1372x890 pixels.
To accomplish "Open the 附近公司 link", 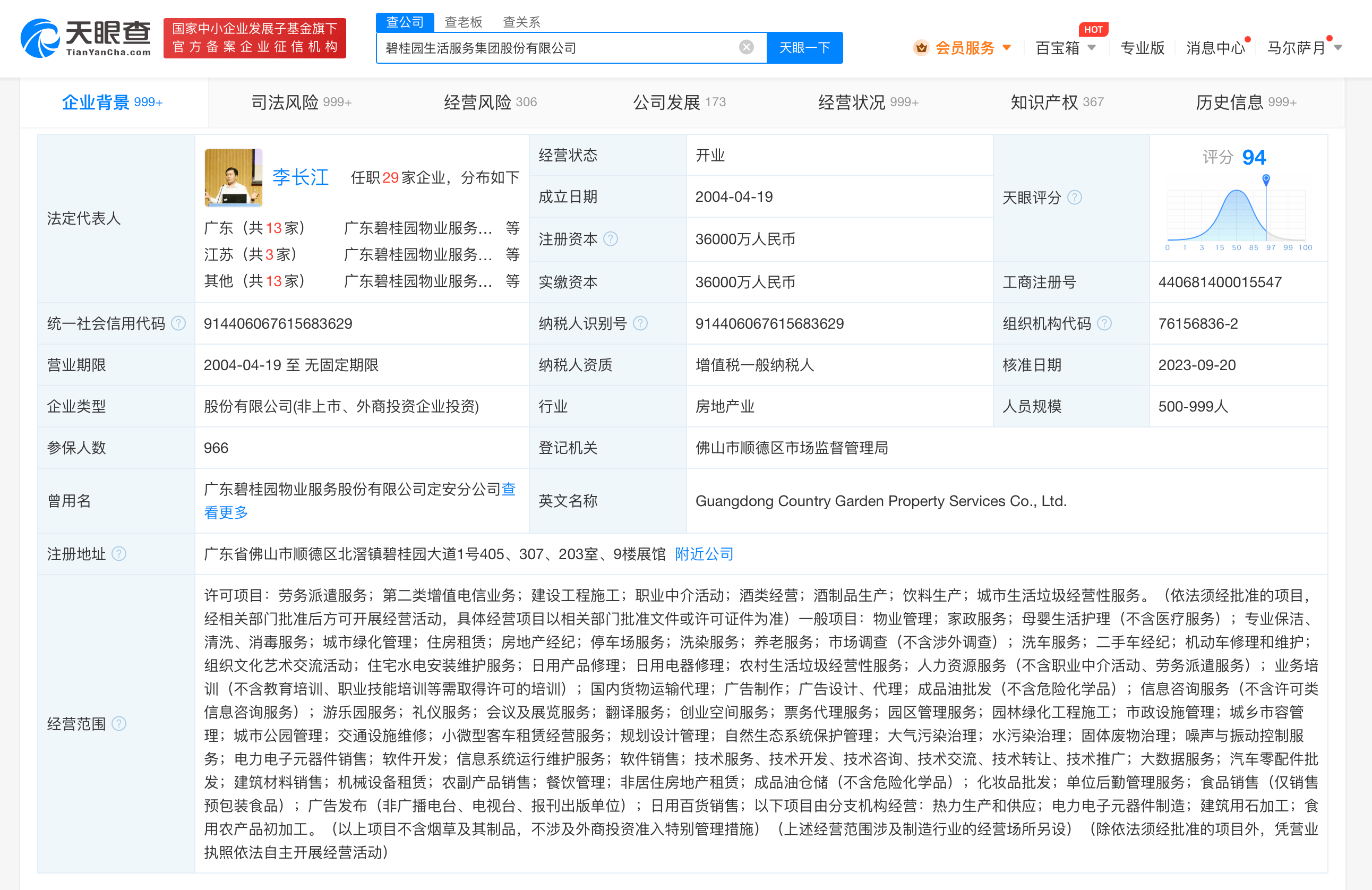I will coord(704,554).
